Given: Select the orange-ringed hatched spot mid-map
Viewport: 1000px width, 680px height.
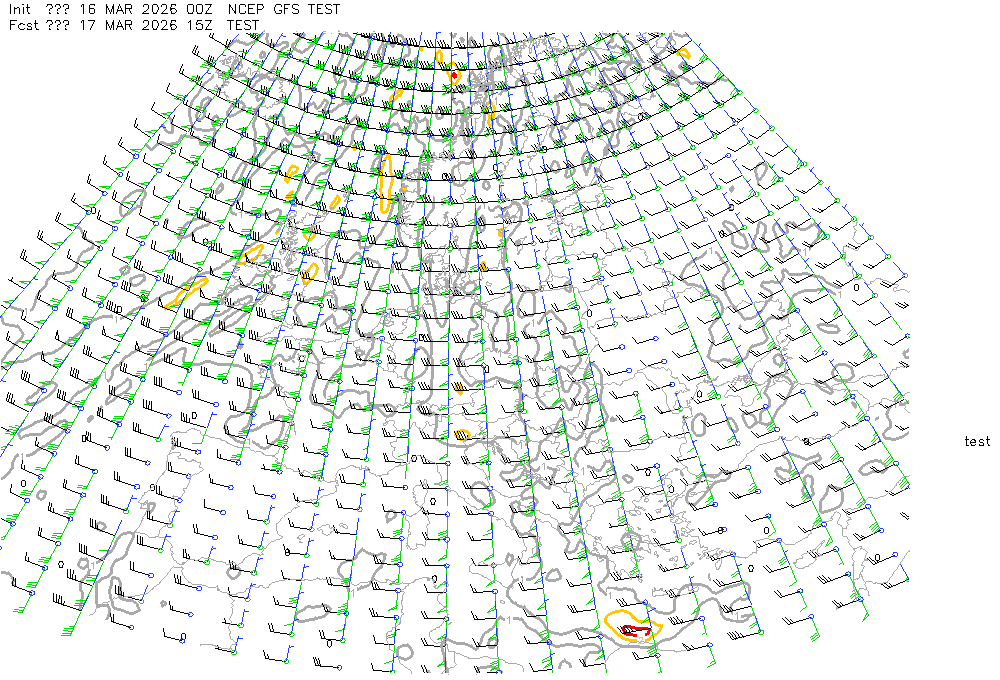Looking at the screenshot, I should coord(461,434).
